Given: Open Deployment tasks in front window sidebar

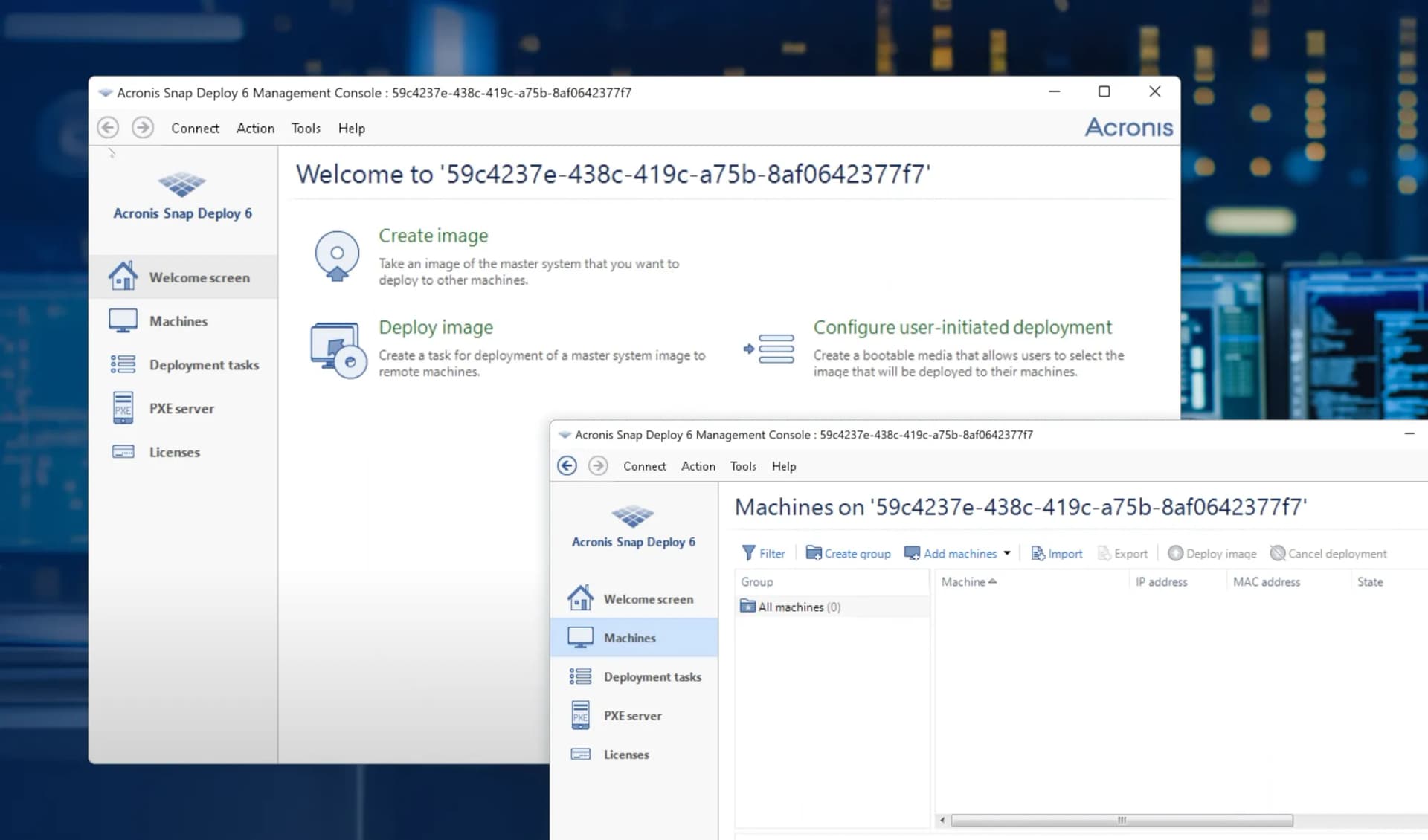Looking at the screenshot, I should click(x=652, y=676).
